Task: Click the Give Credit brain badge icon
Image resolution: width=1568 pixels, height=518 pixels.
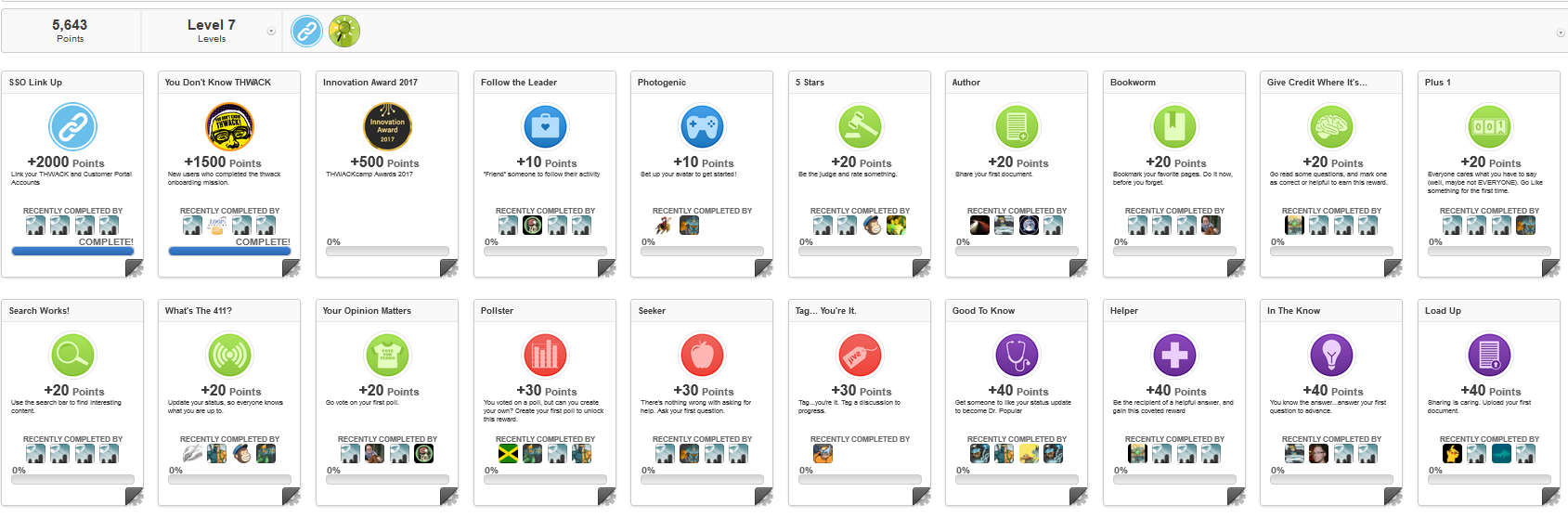Action: pyautogui.click(x=1331, y=126)
